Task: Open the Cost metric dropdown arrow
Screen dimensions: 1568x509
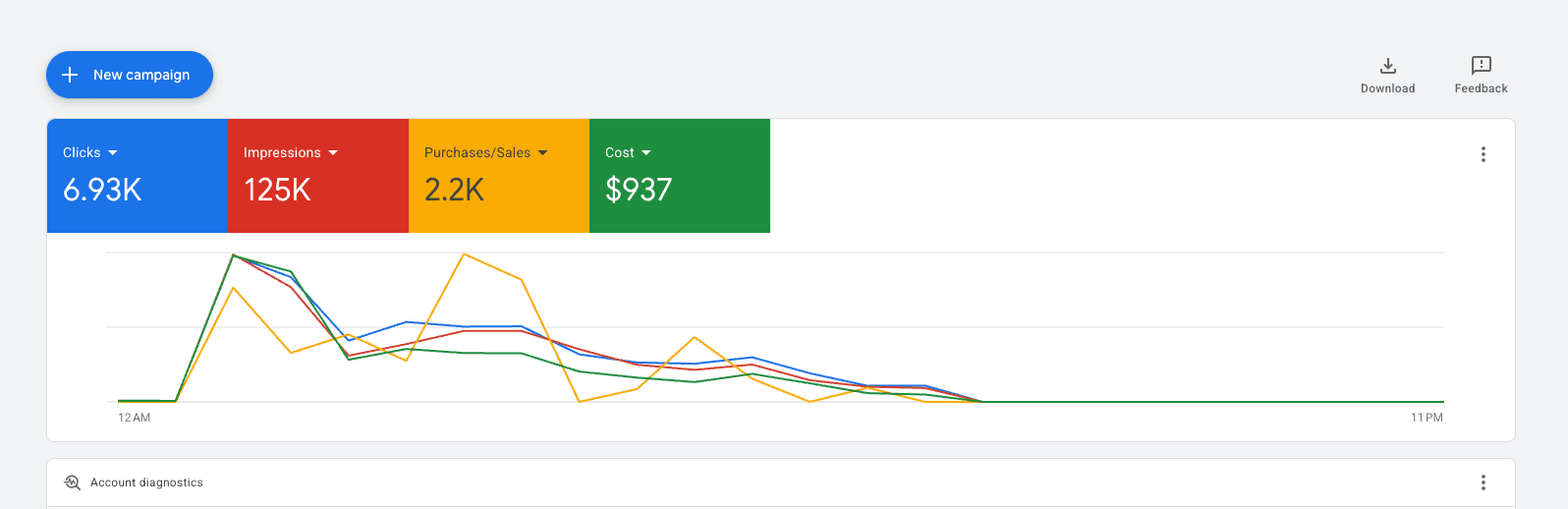Action: tap(646, 153)
